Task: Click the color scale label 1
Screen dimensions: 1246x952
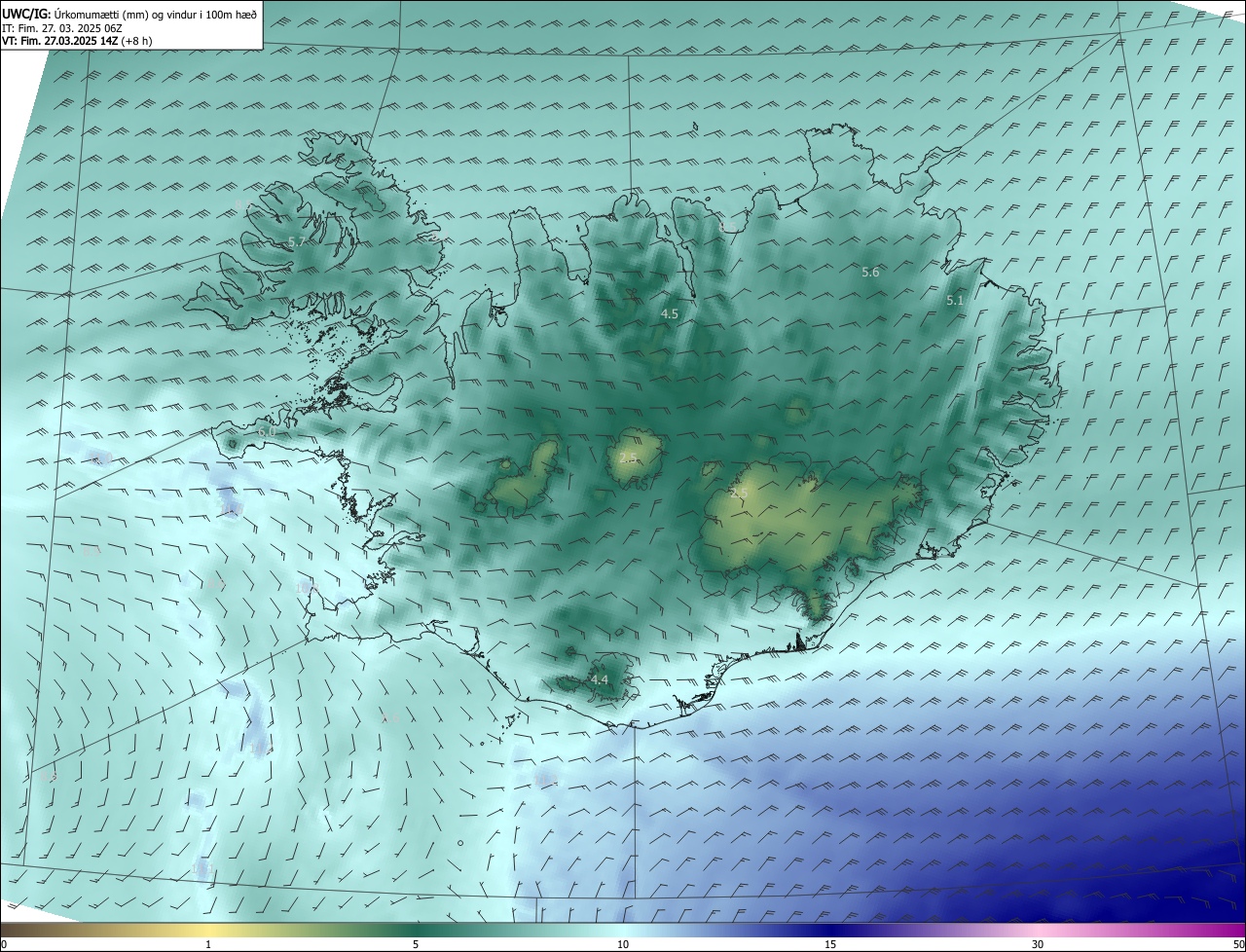Action: [208, 944]
